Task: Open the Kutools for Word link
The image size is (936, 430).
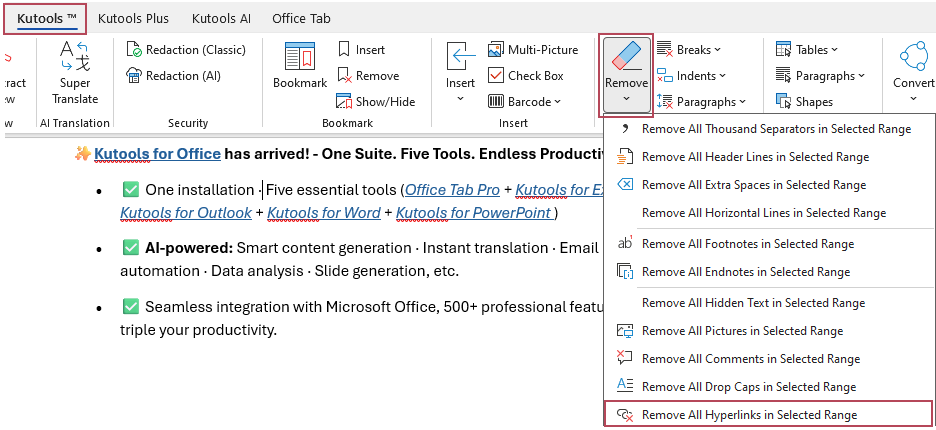Action: click(x=324, y=213)
